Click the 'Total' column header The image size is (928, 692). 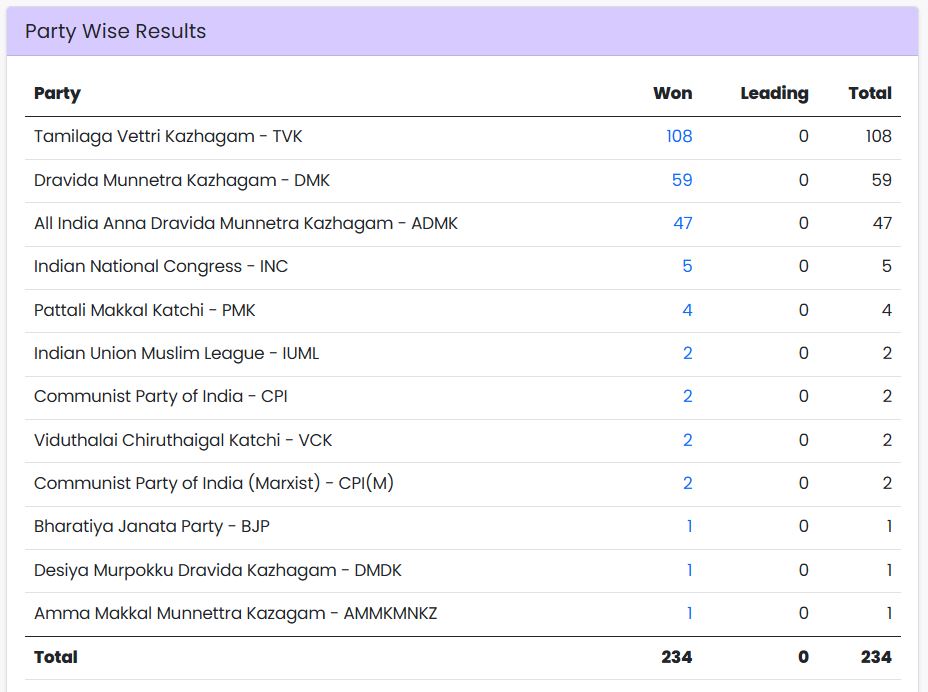[869, 93]
